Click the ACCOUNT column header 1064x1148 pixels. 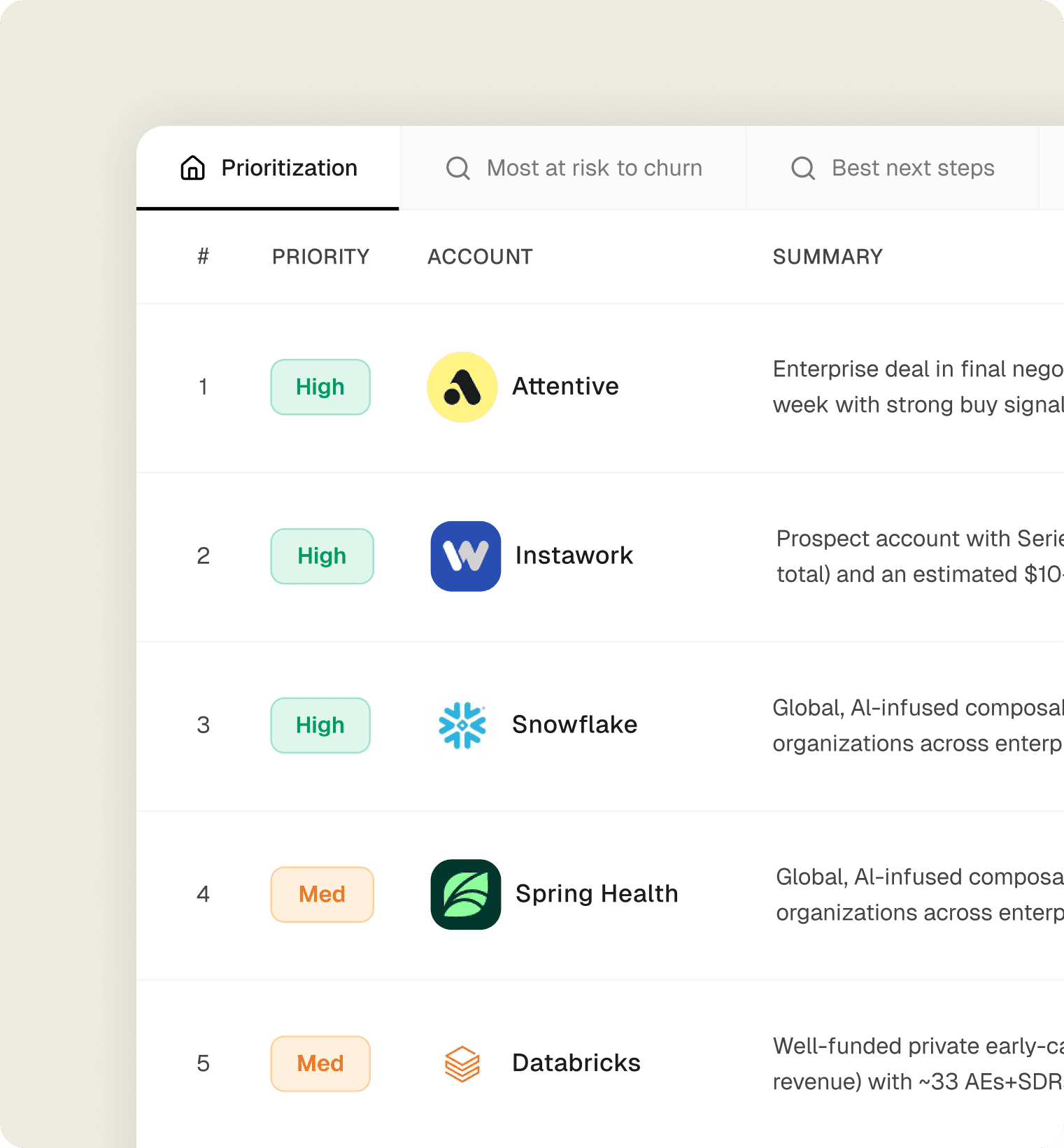click(x=480, y=257)
